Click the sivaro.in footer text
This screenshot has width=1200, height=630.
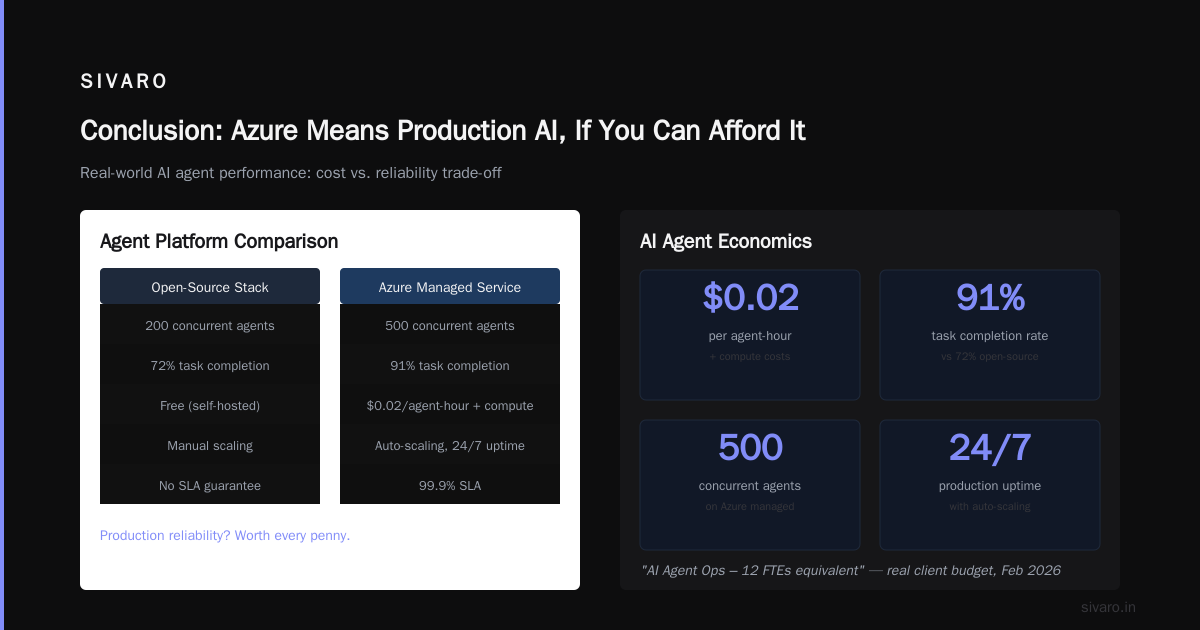[x=1108, y=607]
